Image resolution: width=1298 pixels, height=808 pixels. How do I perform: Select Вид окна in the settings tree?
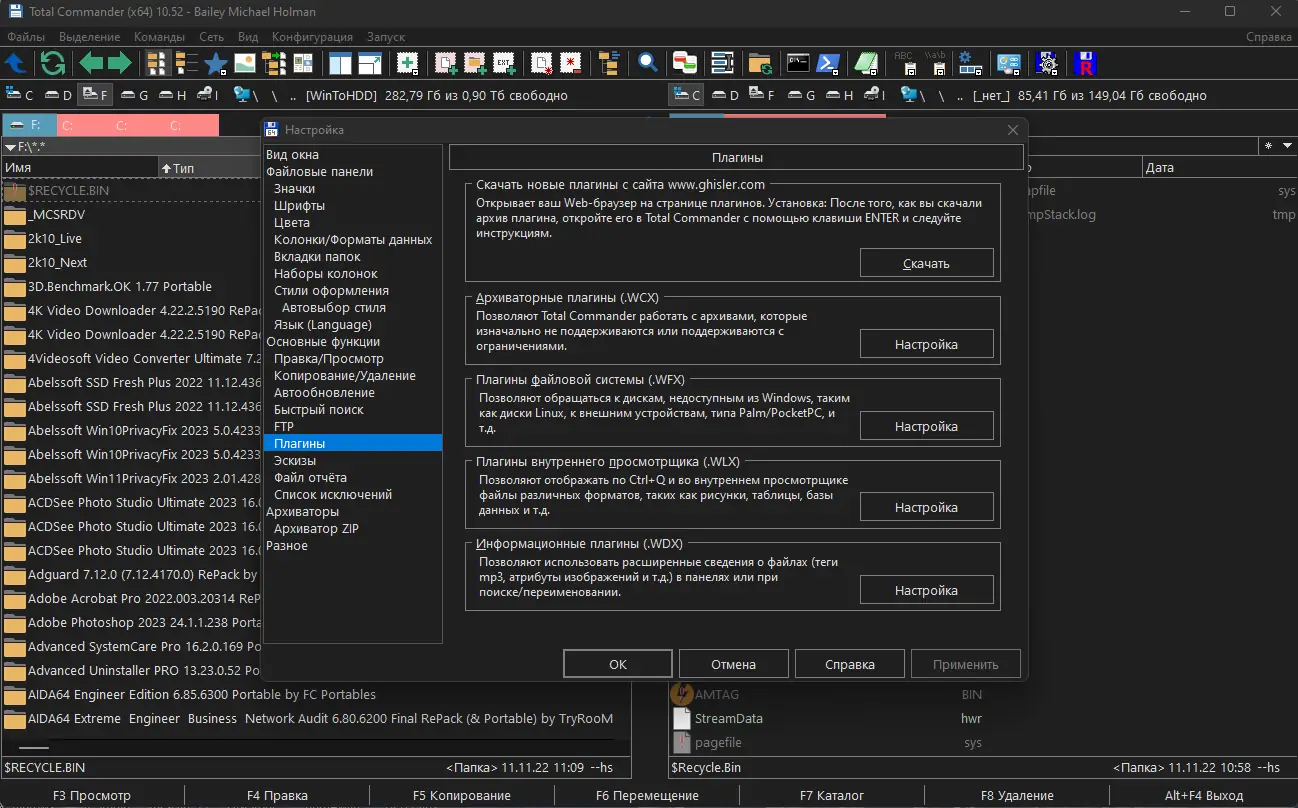tap(293, 155)
